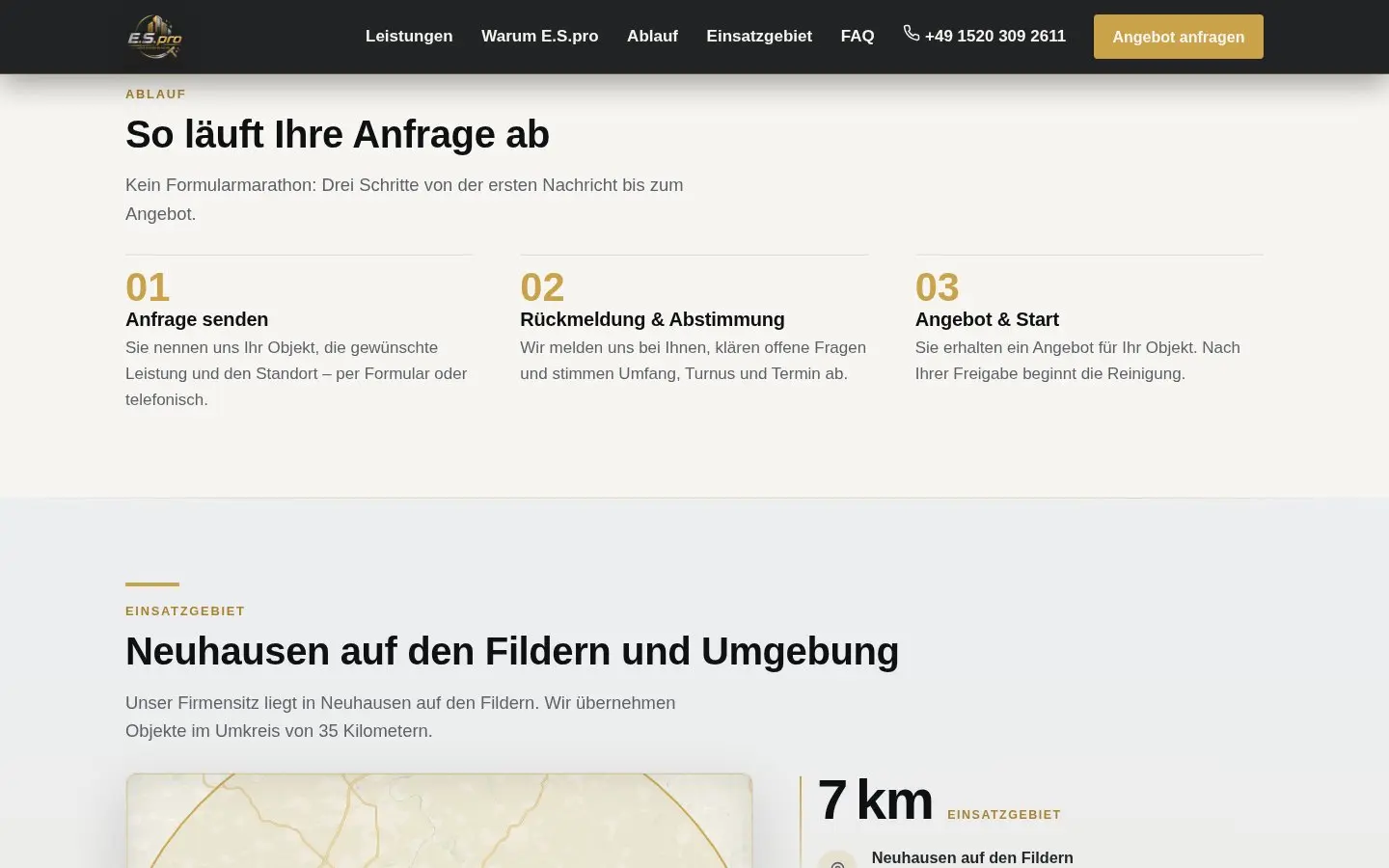Image resolution: width=1389 pixels, height=868 pixels.
Task: Jump to the Ablauf section
Action: (x=652, y=37)
